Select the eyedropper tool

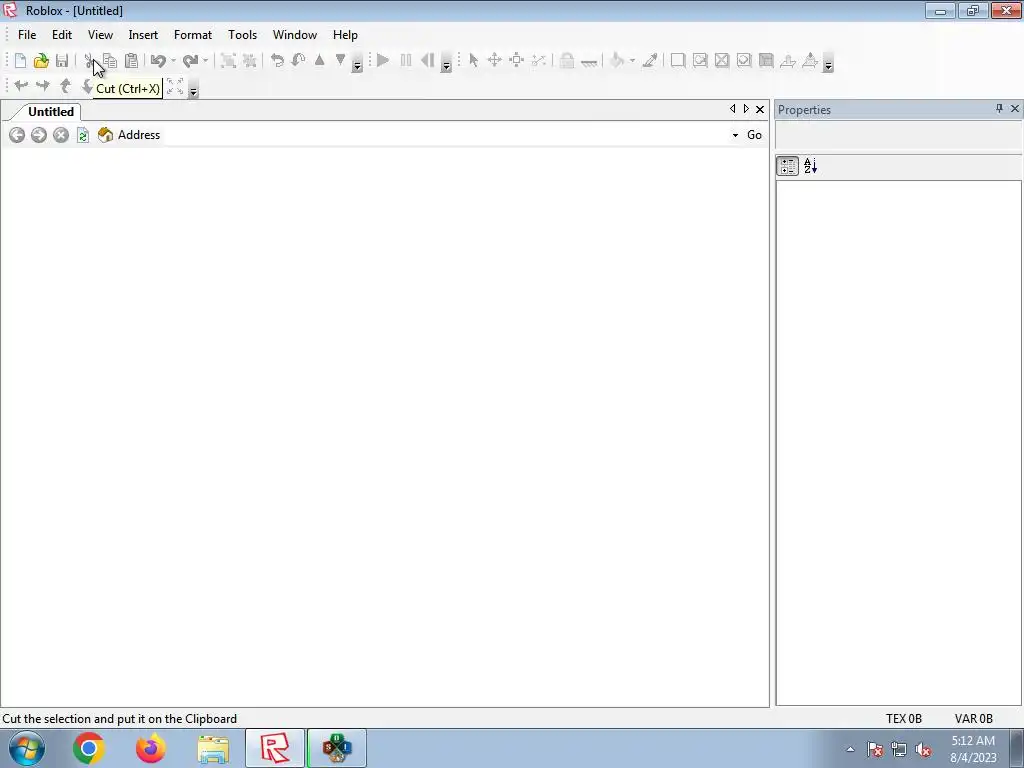pyautogui.click(x=650, y=61)
